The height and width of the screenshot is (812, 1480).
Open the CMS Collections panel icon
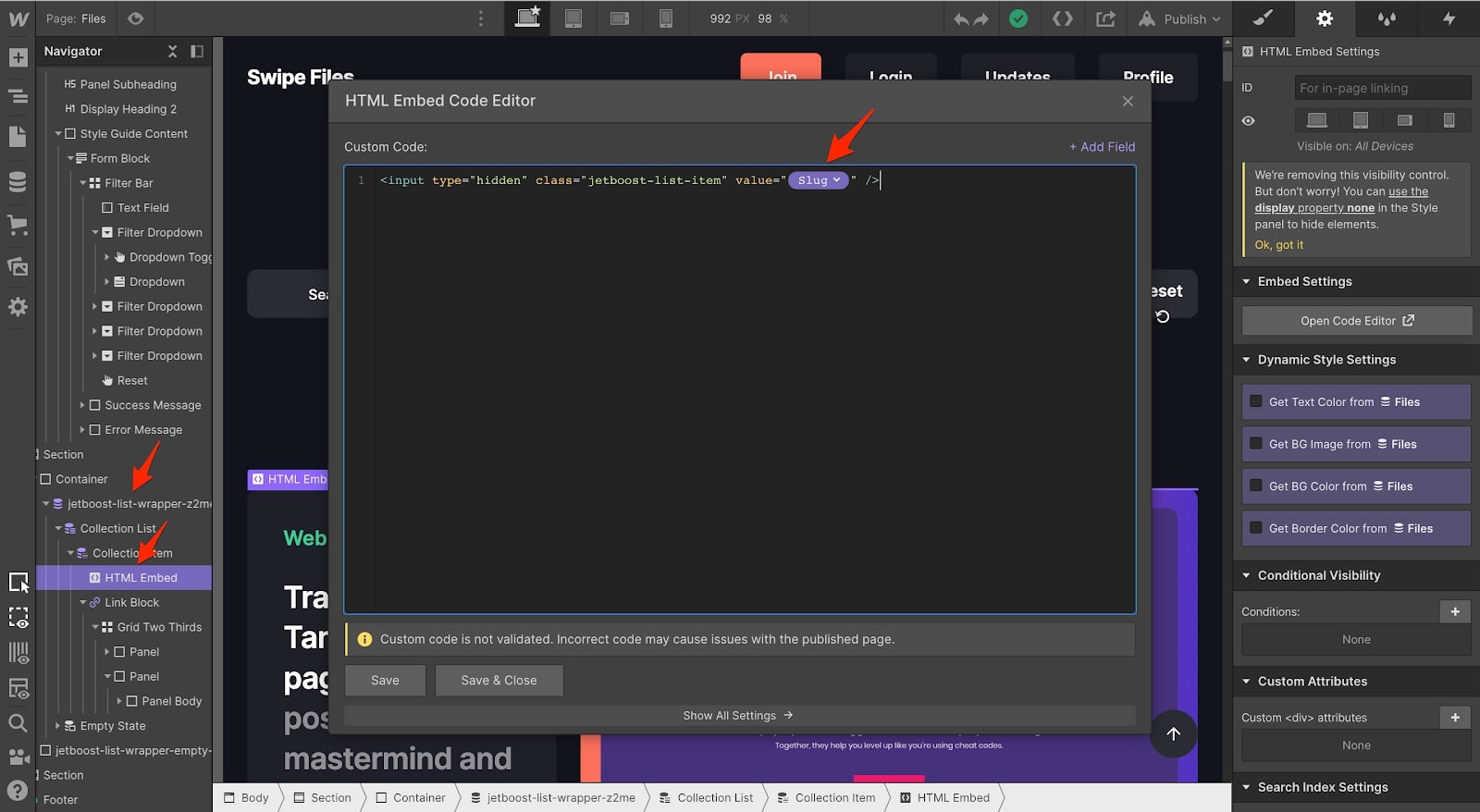18,181
